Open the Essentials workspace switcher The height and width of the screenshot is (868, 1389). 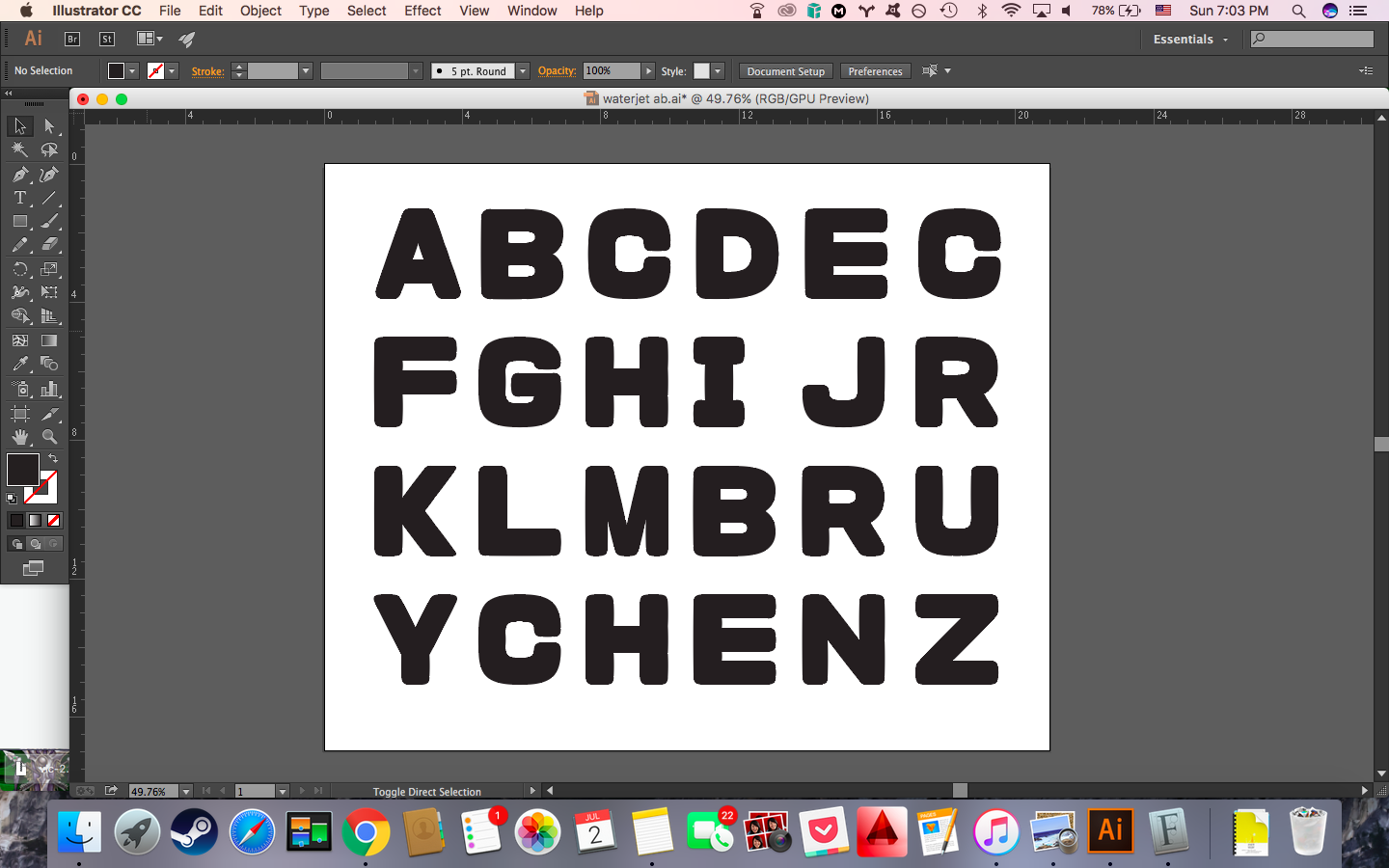click(x=1190, y=40)
